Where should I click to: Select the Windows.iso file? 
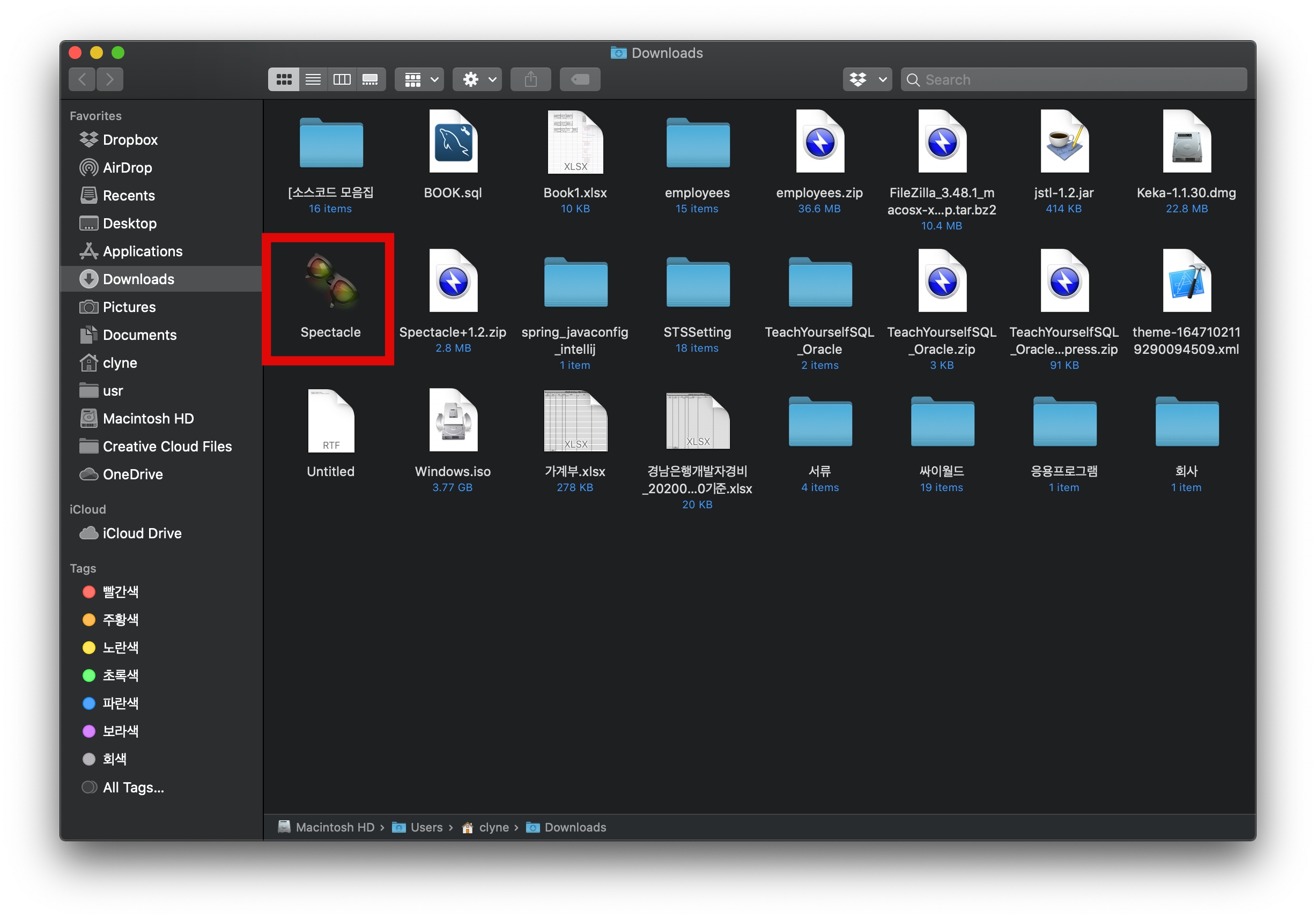(453, 421)
